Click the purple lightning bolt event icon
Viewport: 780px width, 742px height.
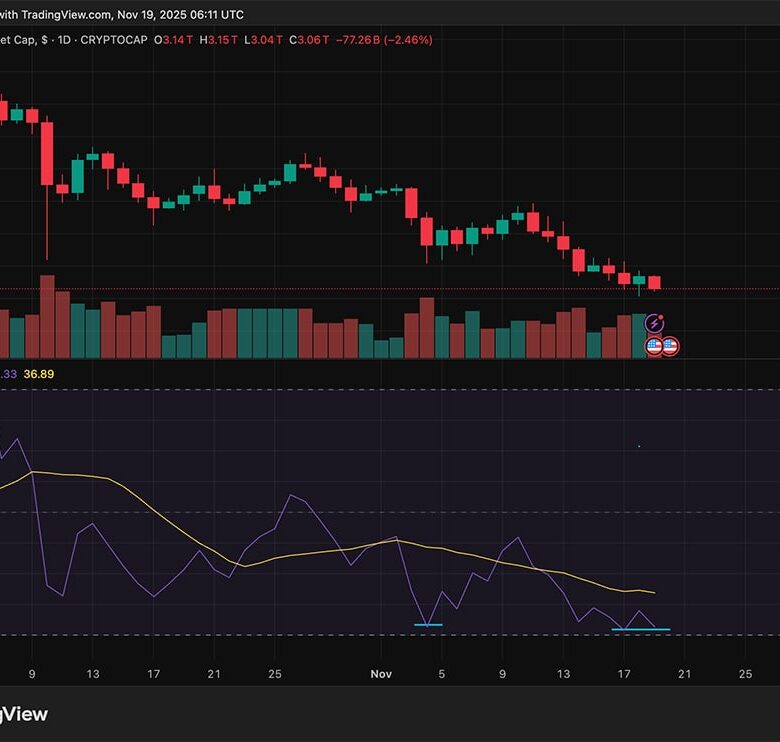coord(654,323)
